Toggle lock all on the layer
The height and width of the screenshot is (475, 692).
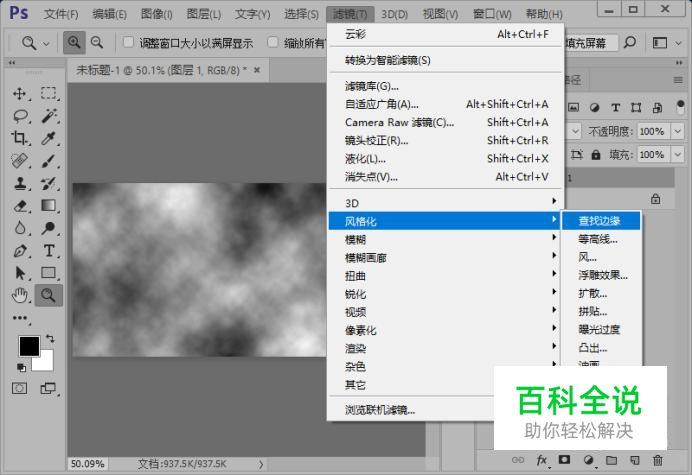pos(596,155)
